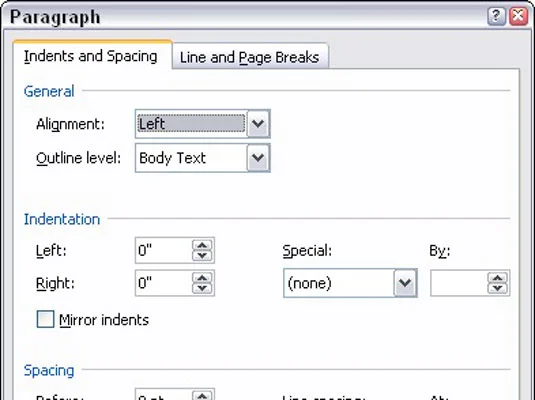Image resolution: width=535 pixels, height=400 pixels.
Task: Enable the Mirror indents checkbox
Action: (x=45, y=319)
